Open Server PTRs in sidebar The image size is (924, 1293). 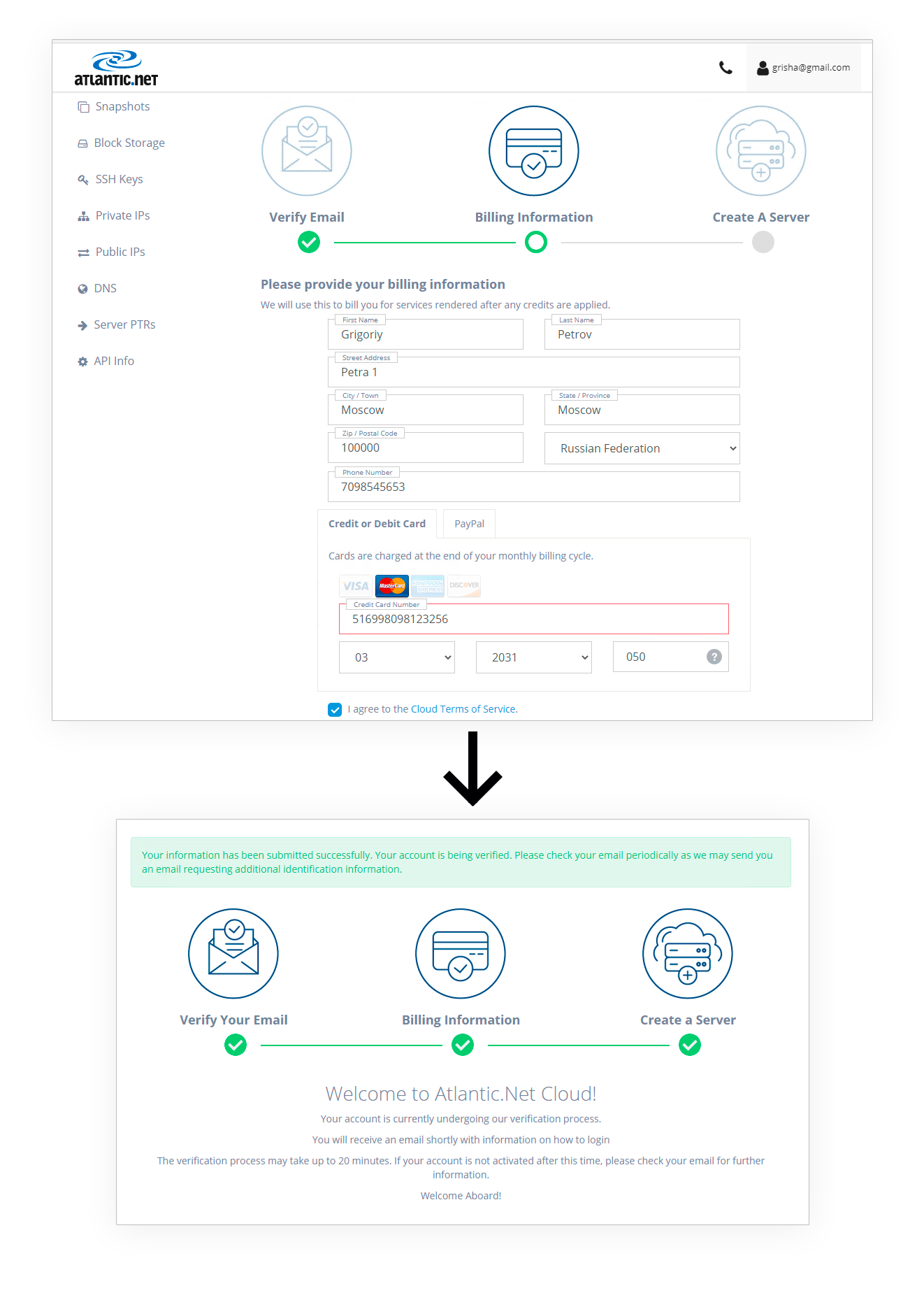click(x=124, y=324)
